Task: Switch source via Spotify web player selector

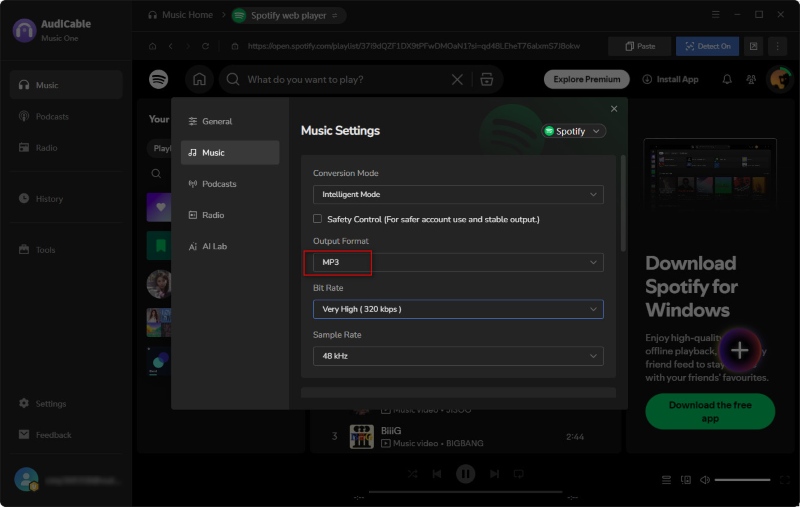Action: pyautogui.click(x=289, y=15)
